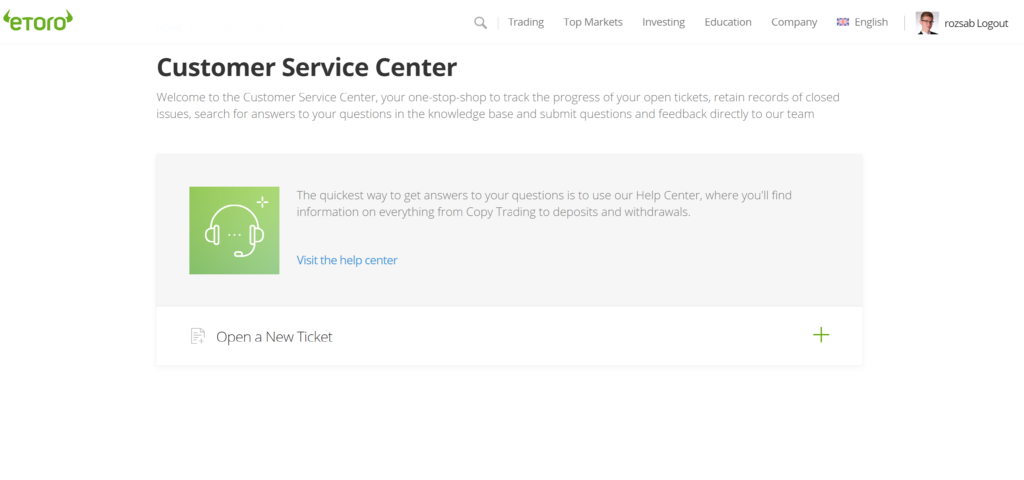This screenshot has width=1024, height=480.
Task: Open the English language selector
Action: point(871,22)
